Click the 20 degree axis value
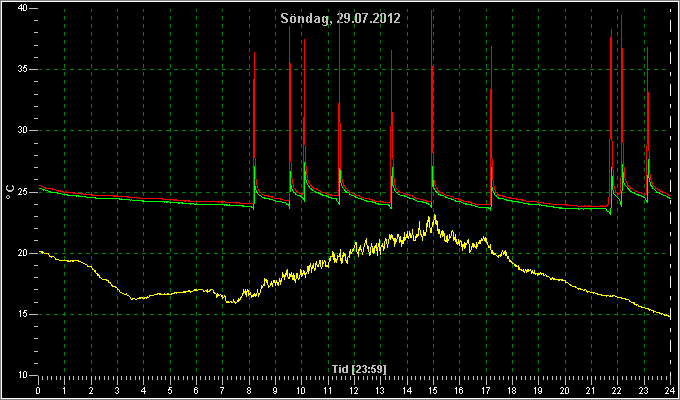The width and height of the screenshot is (680, 400). [24, 253]
